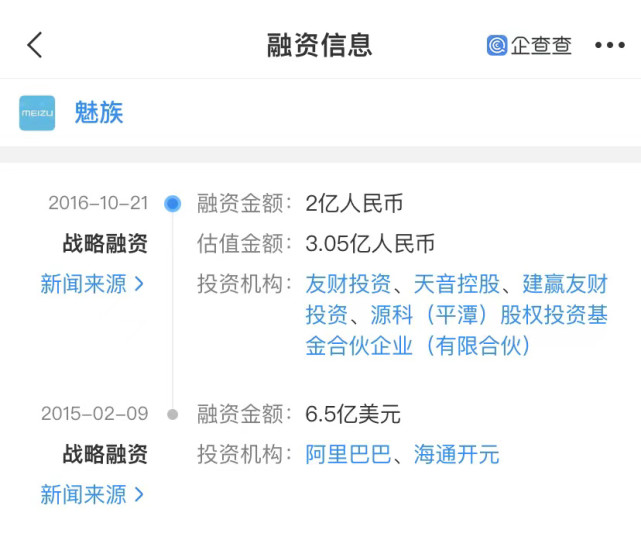Viewport: 641px width, 540px height.
Task: Tap the 融资信息 page title
Action: (320, 45)
